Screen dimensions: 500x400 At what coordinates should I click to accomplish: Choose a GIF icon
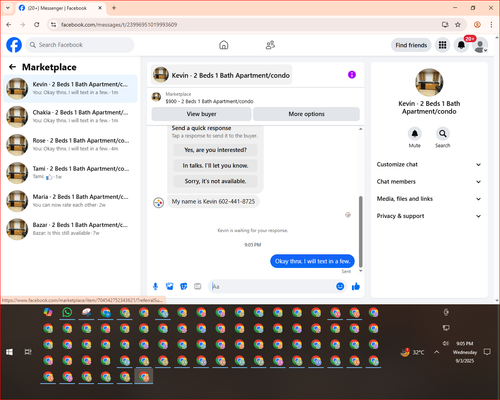[198, 286]
